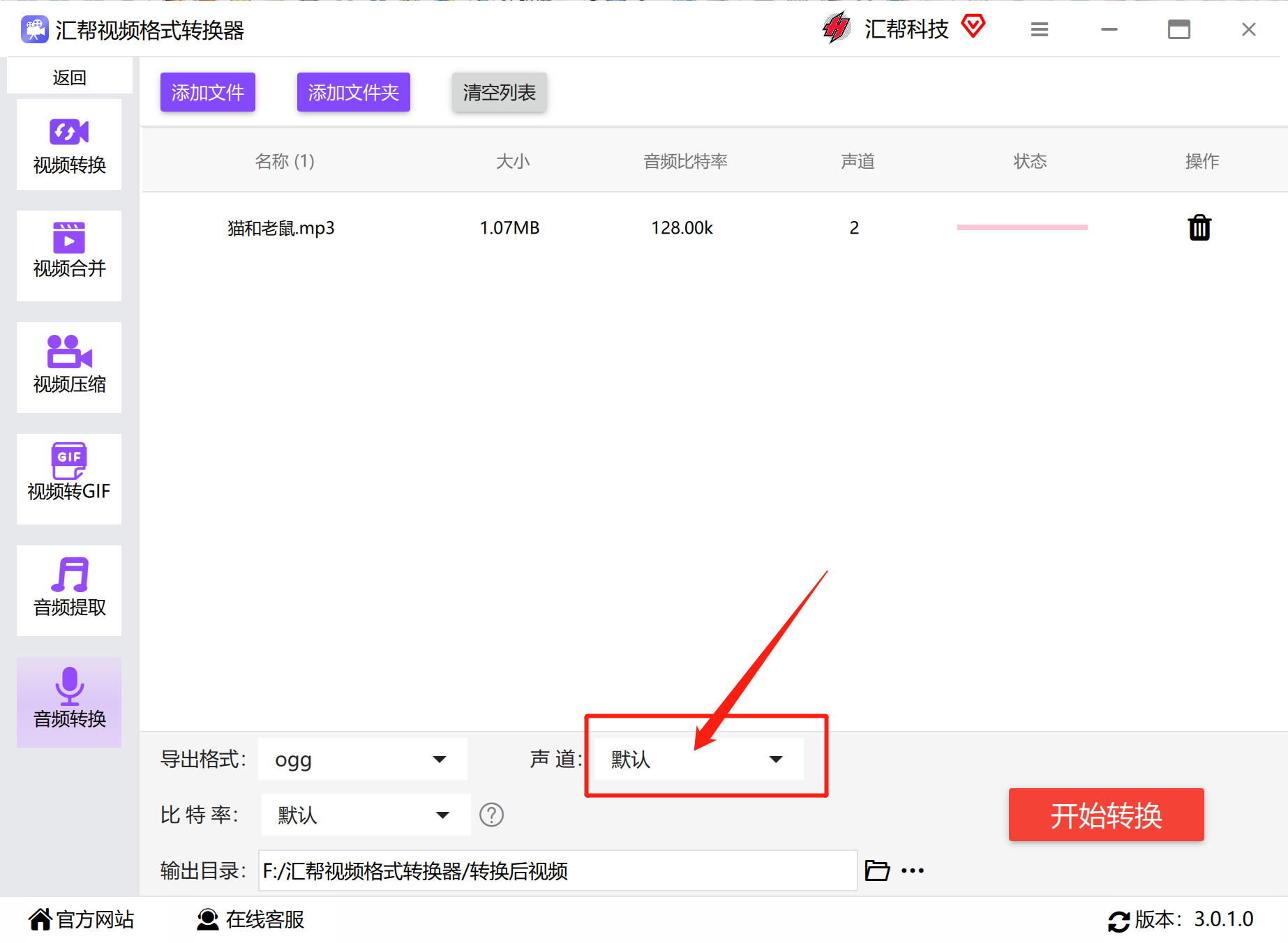Click the 输出目录 path input field
This screenshot has height=943, width=1288.
[x=557, y=870]
